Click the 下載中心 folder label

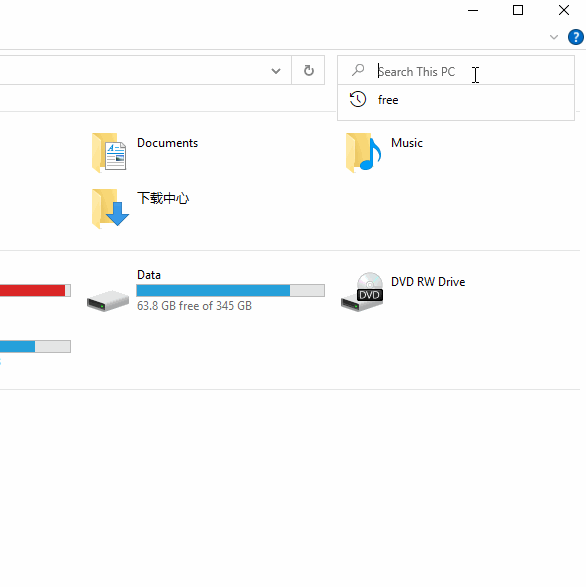163,198
